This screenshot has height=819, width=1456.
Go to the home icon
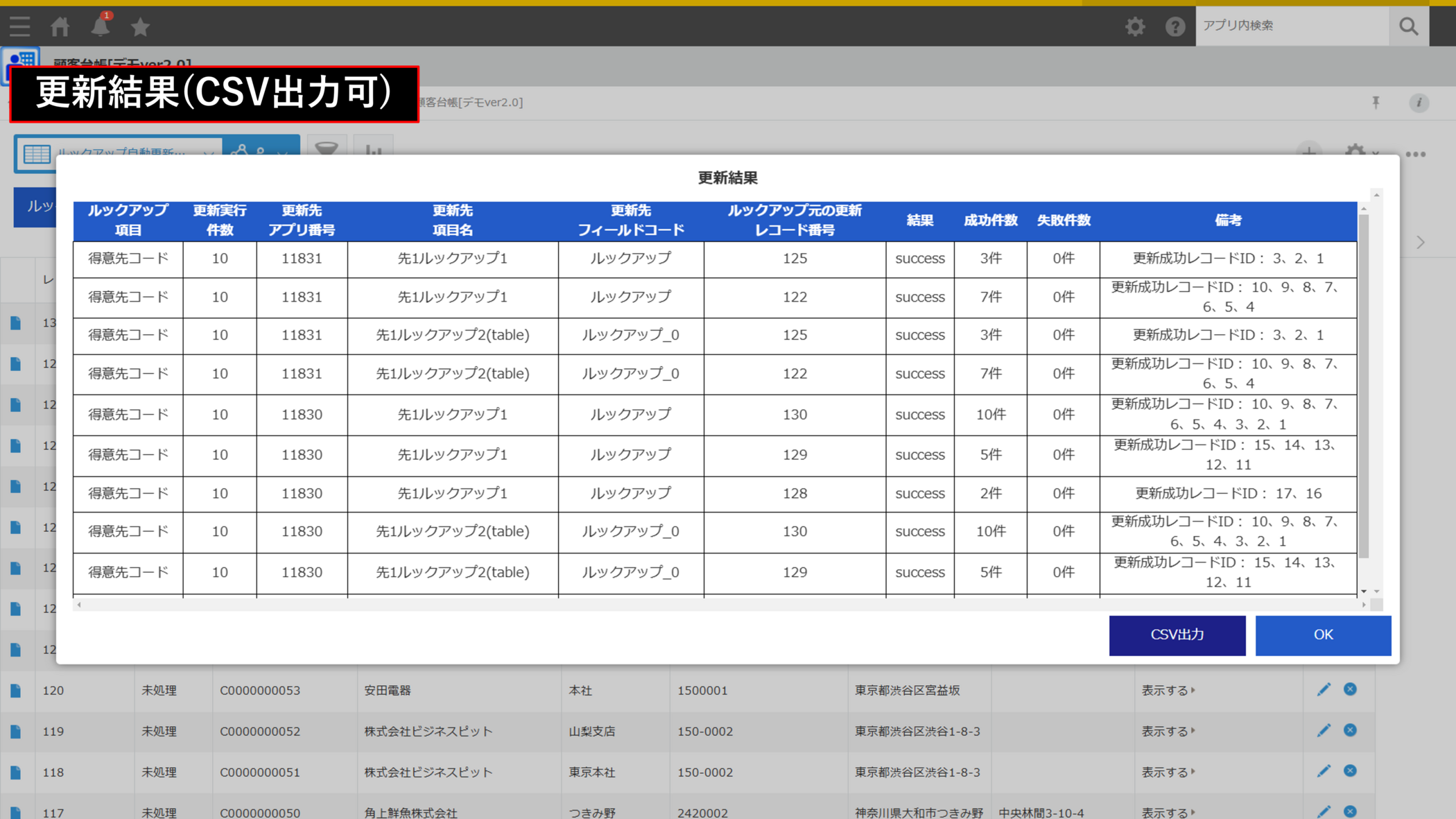coord(60,26)
